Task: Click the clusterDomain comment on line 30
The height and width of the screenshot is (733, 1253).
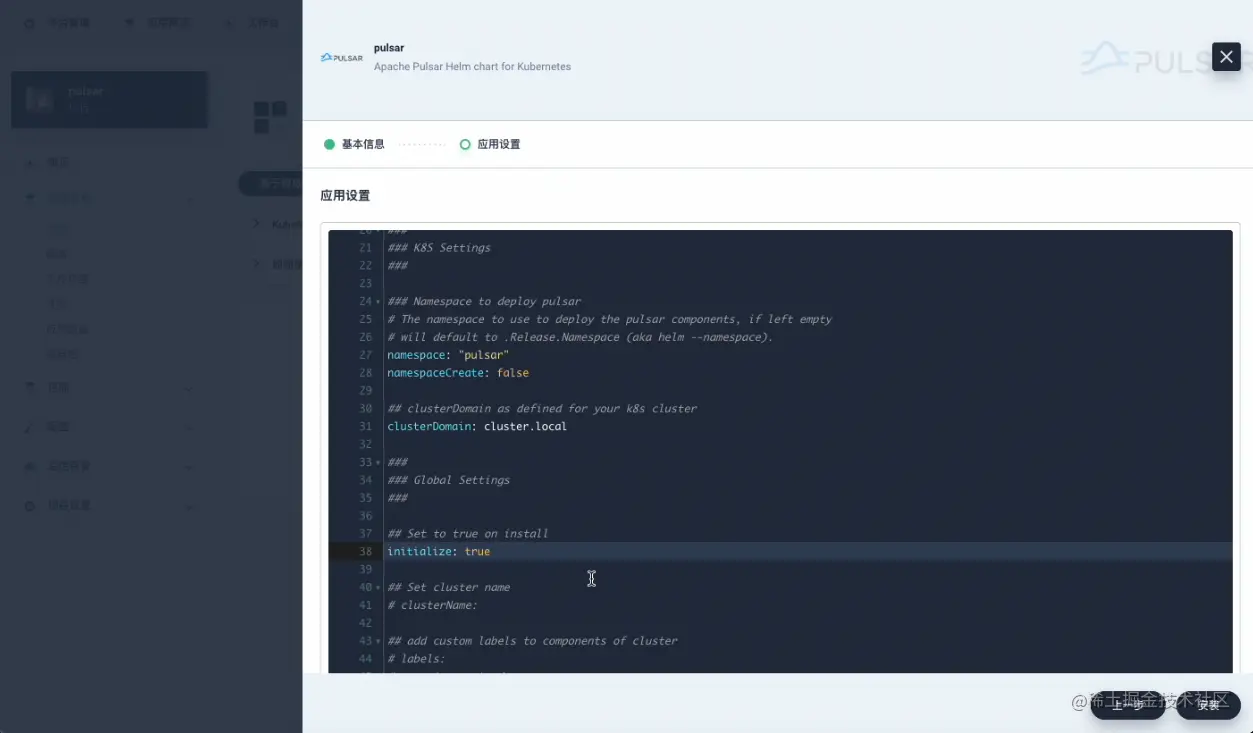Action: coord(542,409)
